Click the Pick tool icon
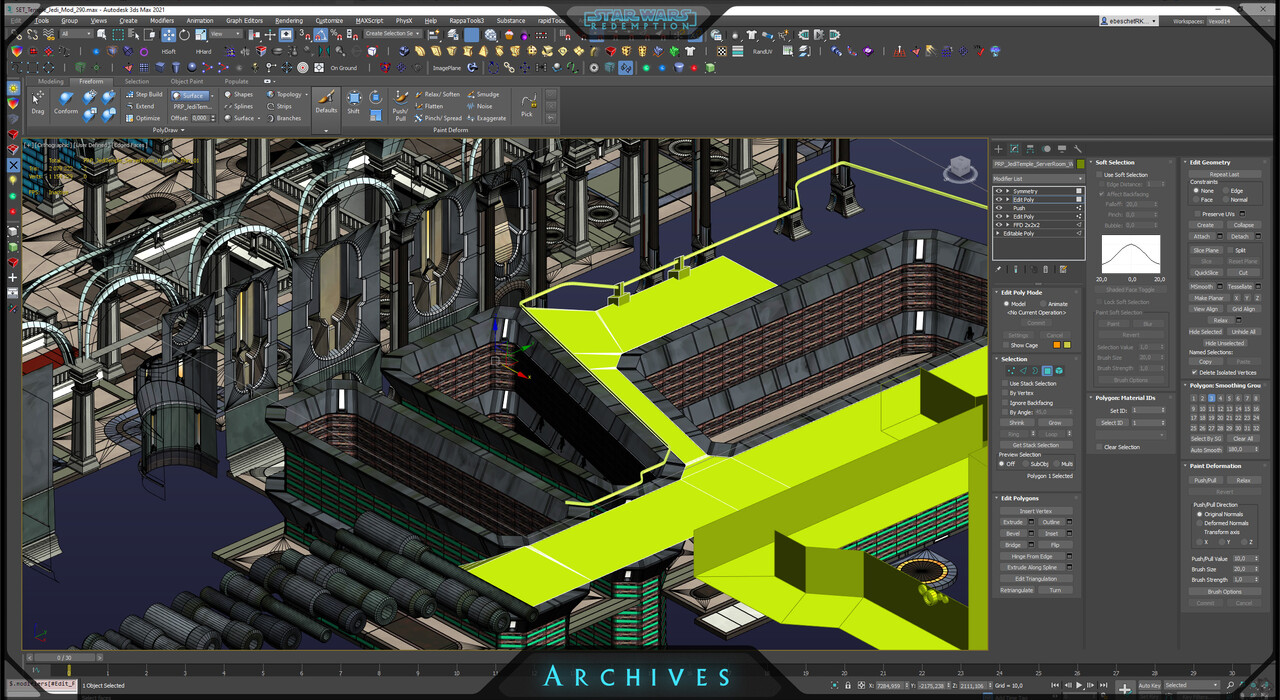The width and height of the screenshot is (1280, 700). pos(527,104)
